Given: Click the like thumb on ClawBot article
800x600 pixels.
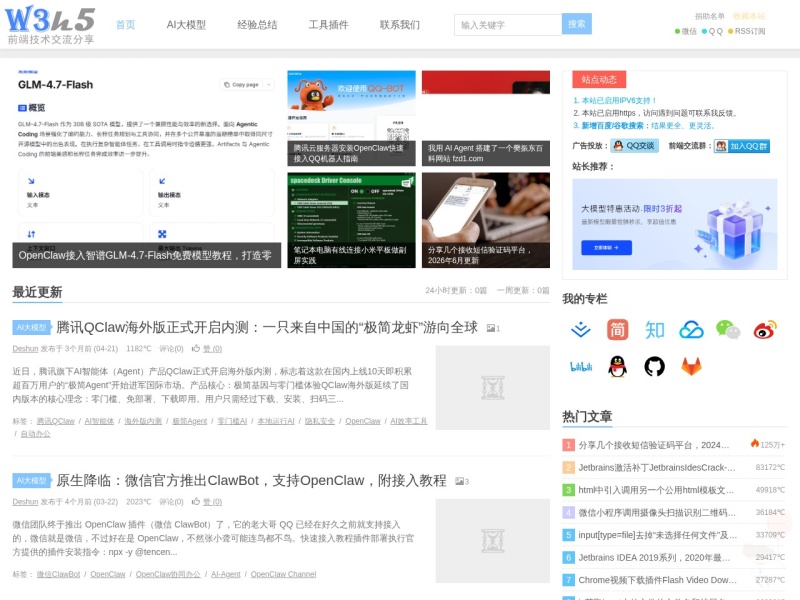Looking at the screenshot, I should (195, 502).
